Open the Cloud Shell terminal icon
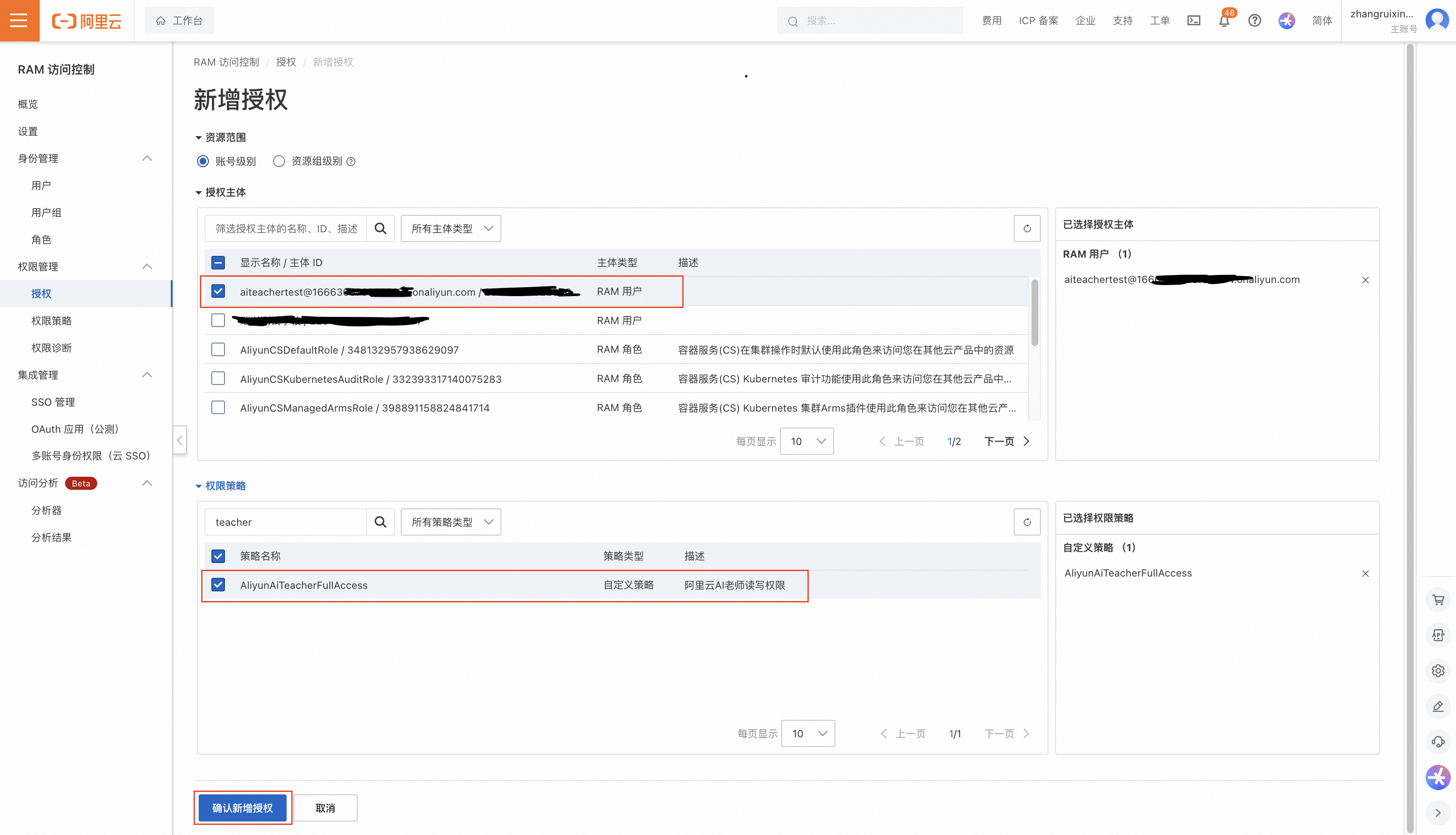 click(1193, 21)
